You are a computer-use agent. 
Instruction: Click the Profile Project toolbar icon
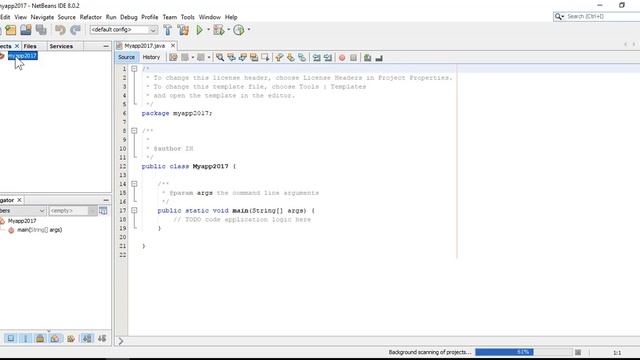239,30
